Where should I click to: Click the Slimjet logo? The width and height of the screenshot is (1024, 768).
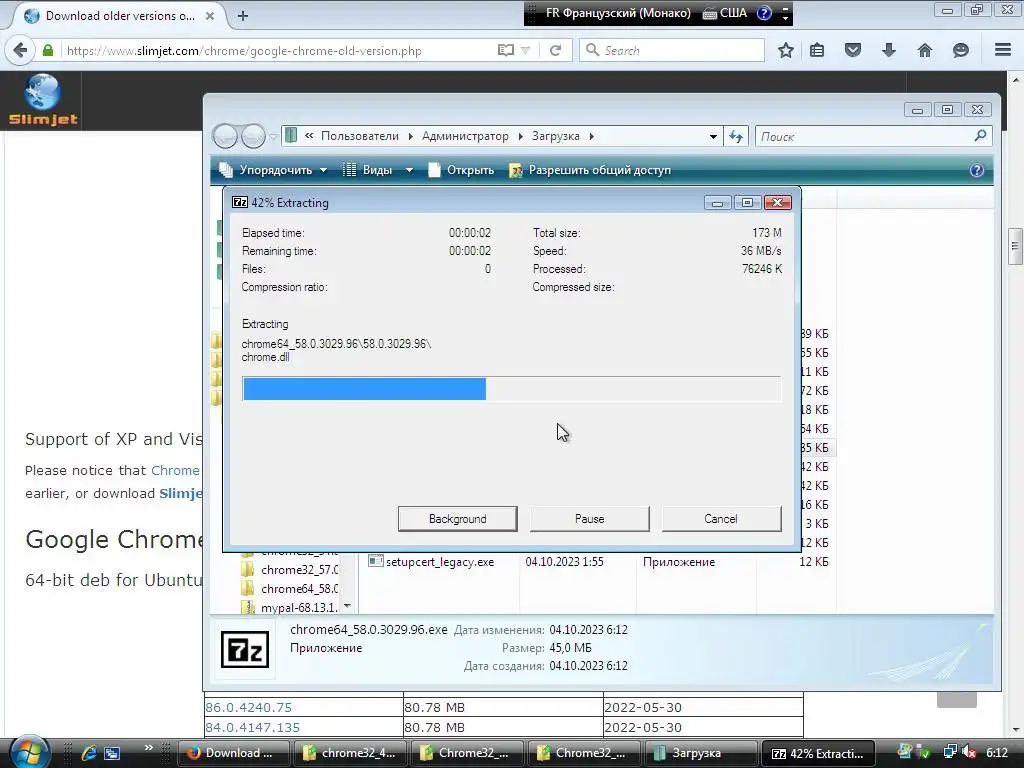43,100
